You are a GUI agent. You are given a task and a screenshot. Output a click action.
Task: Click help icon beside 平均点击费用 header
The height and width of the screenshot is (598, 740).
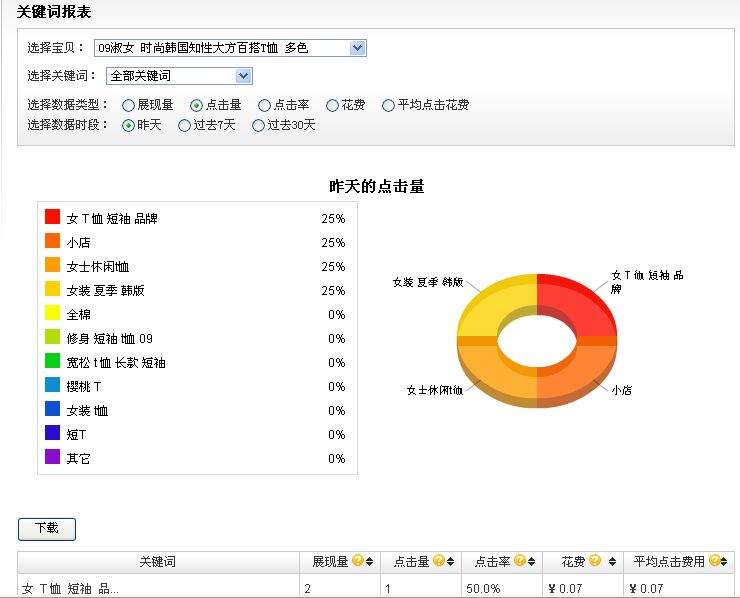coord(714,562)
